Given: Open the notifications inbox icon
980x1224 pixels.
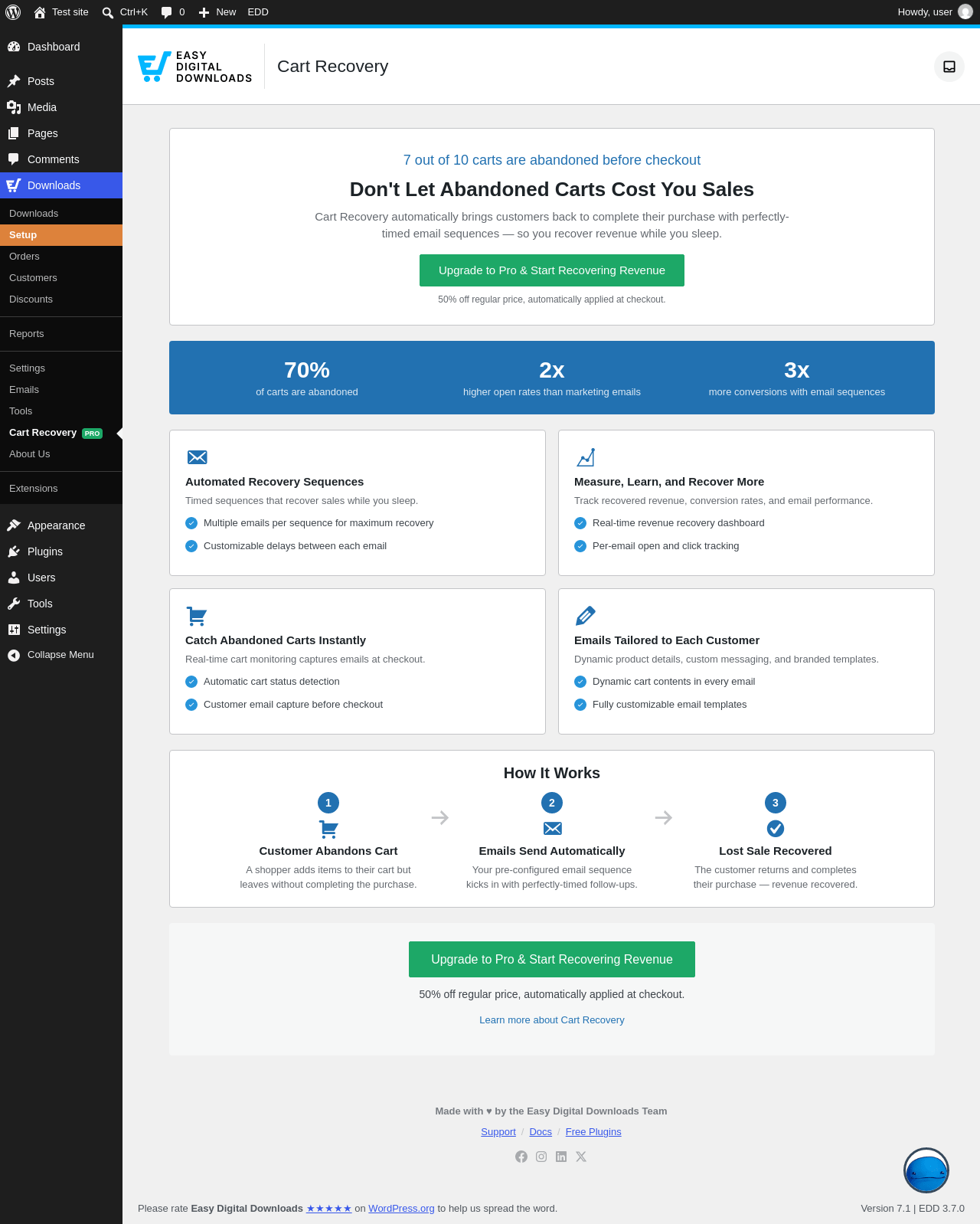Looking at the screenshot, I should (949, 67).
